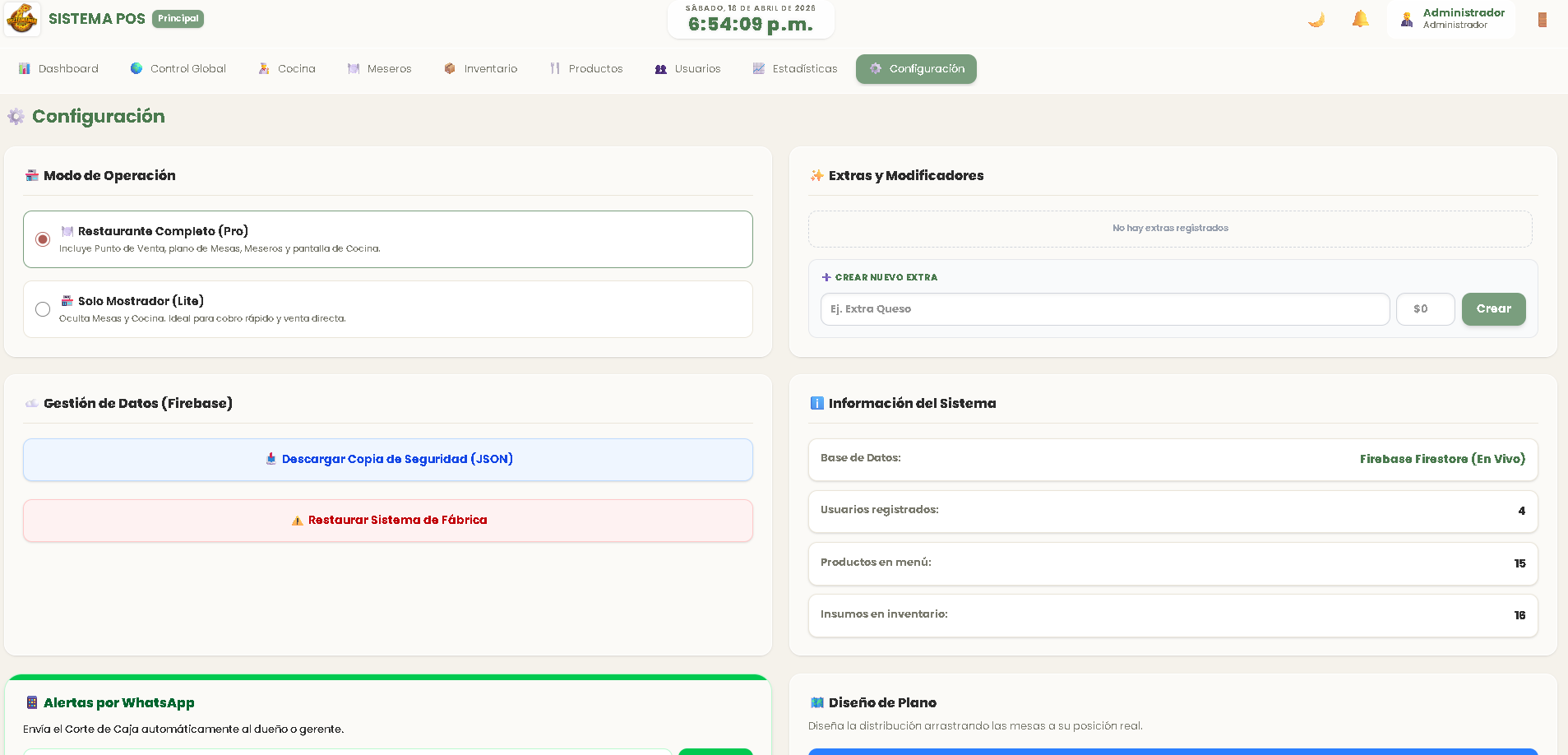Viewport: 1568px width, 755px height.
Task: Select Solo Mostrador (Lite) mode
Action: pos(43,309)
